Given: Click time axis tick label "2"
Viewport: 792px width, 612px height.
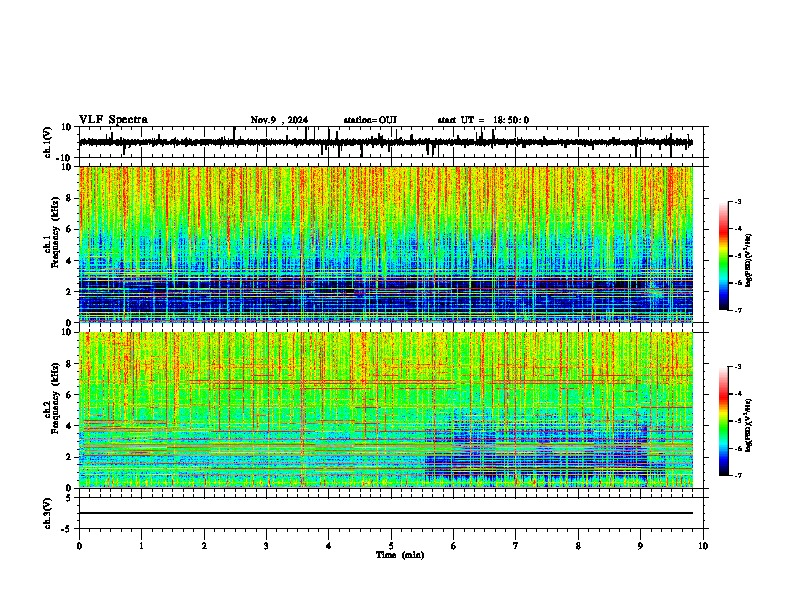Looking at the screenshot, I should point(204,546).
